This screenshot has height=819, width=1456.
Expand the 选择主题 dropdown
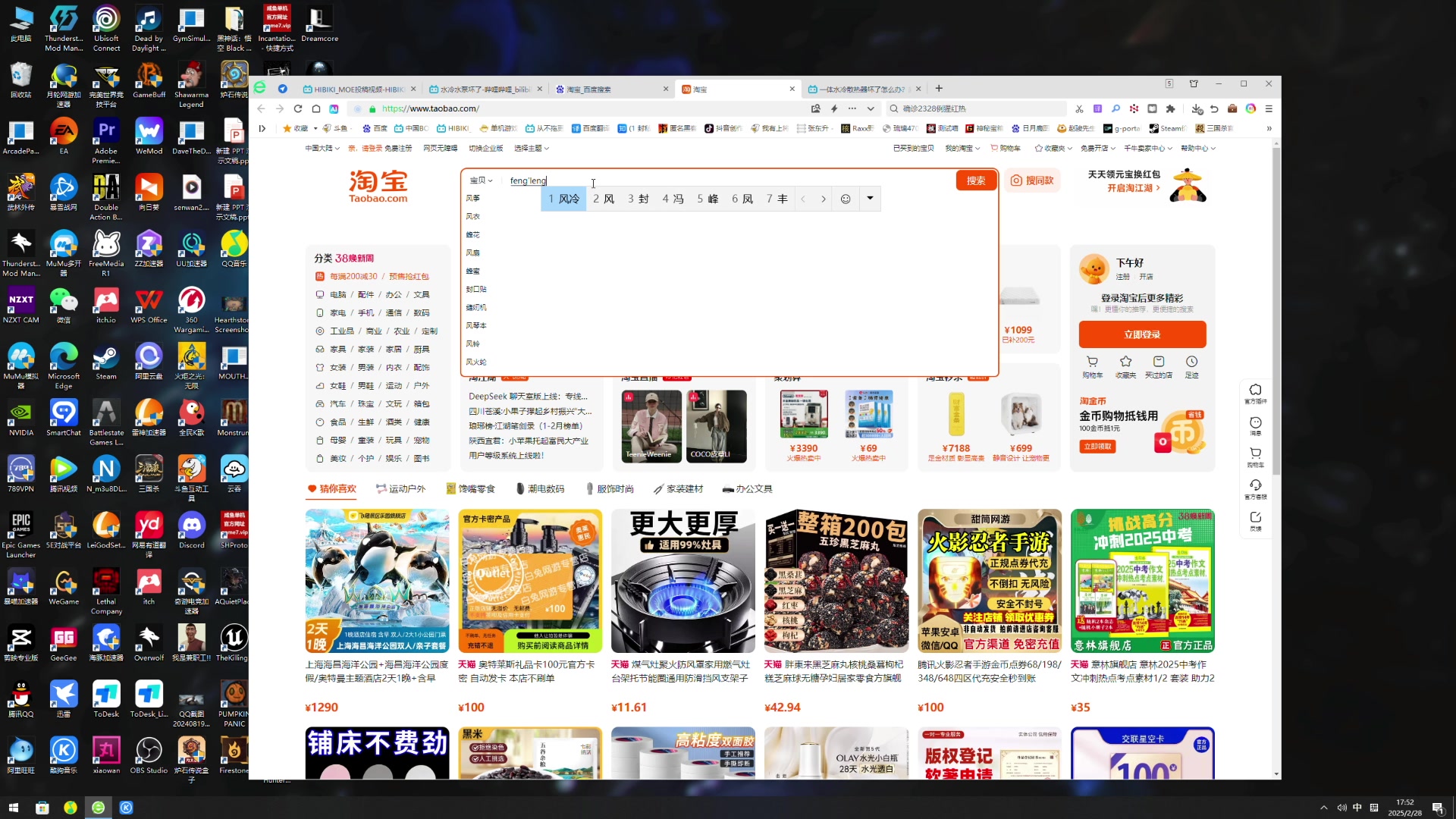pos(531,148)
